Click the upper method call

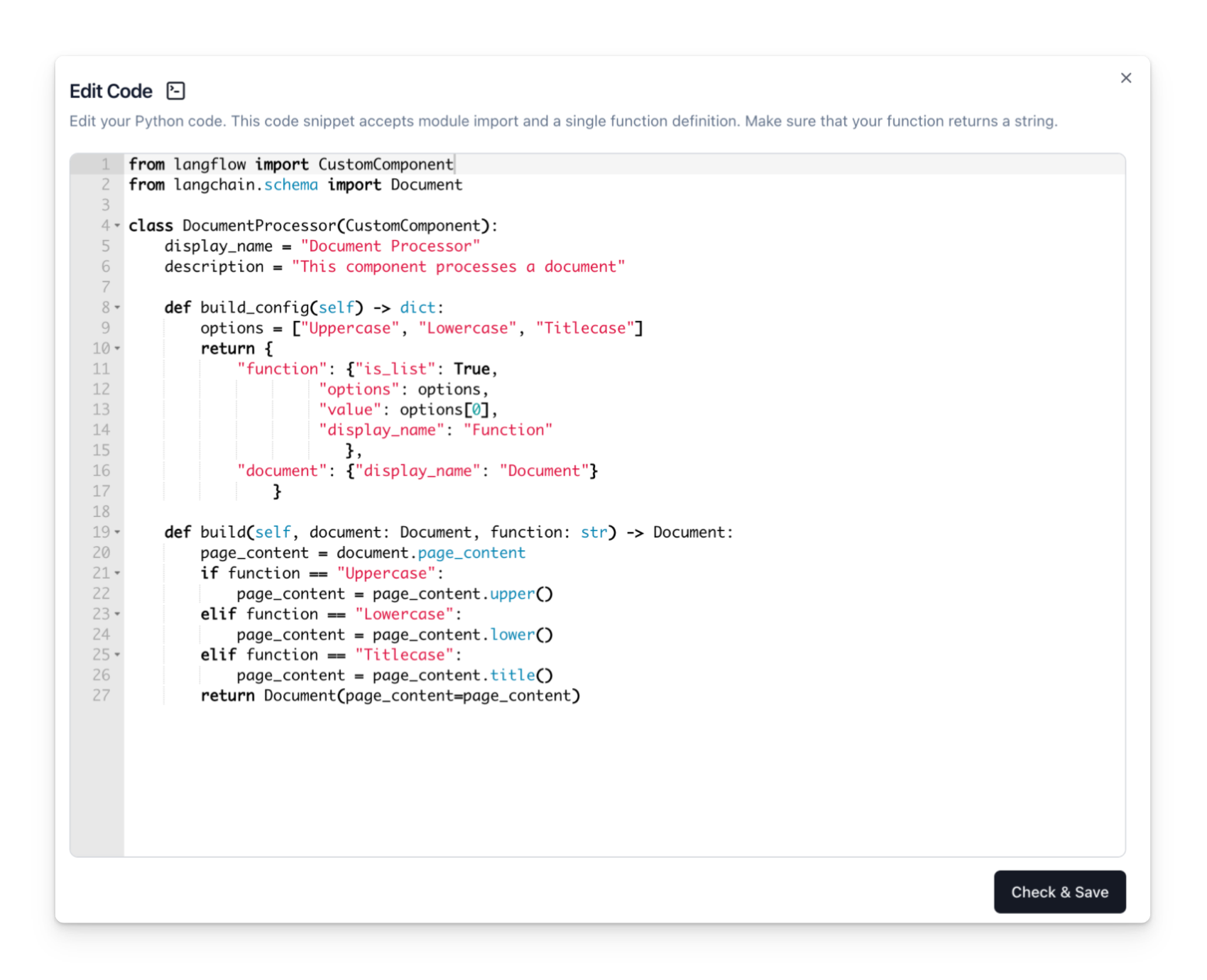513,594
